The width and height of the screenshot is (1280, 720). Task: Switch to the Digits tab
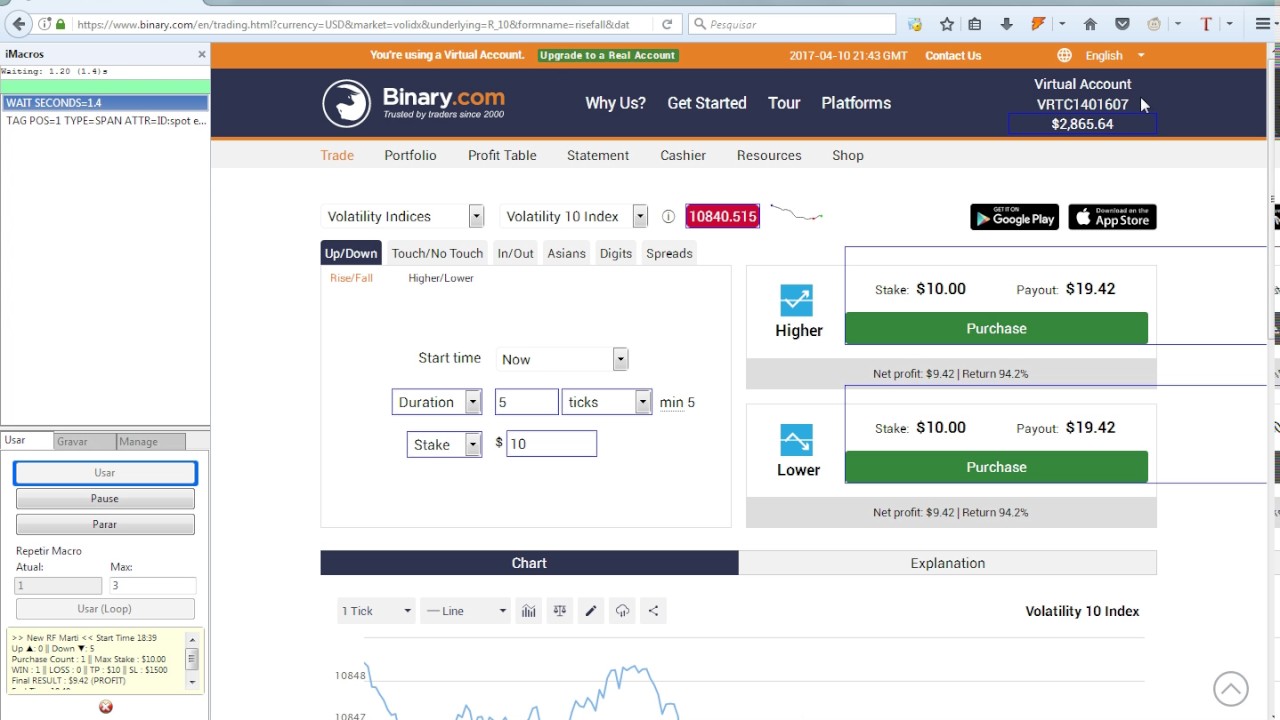coord(616,254)
